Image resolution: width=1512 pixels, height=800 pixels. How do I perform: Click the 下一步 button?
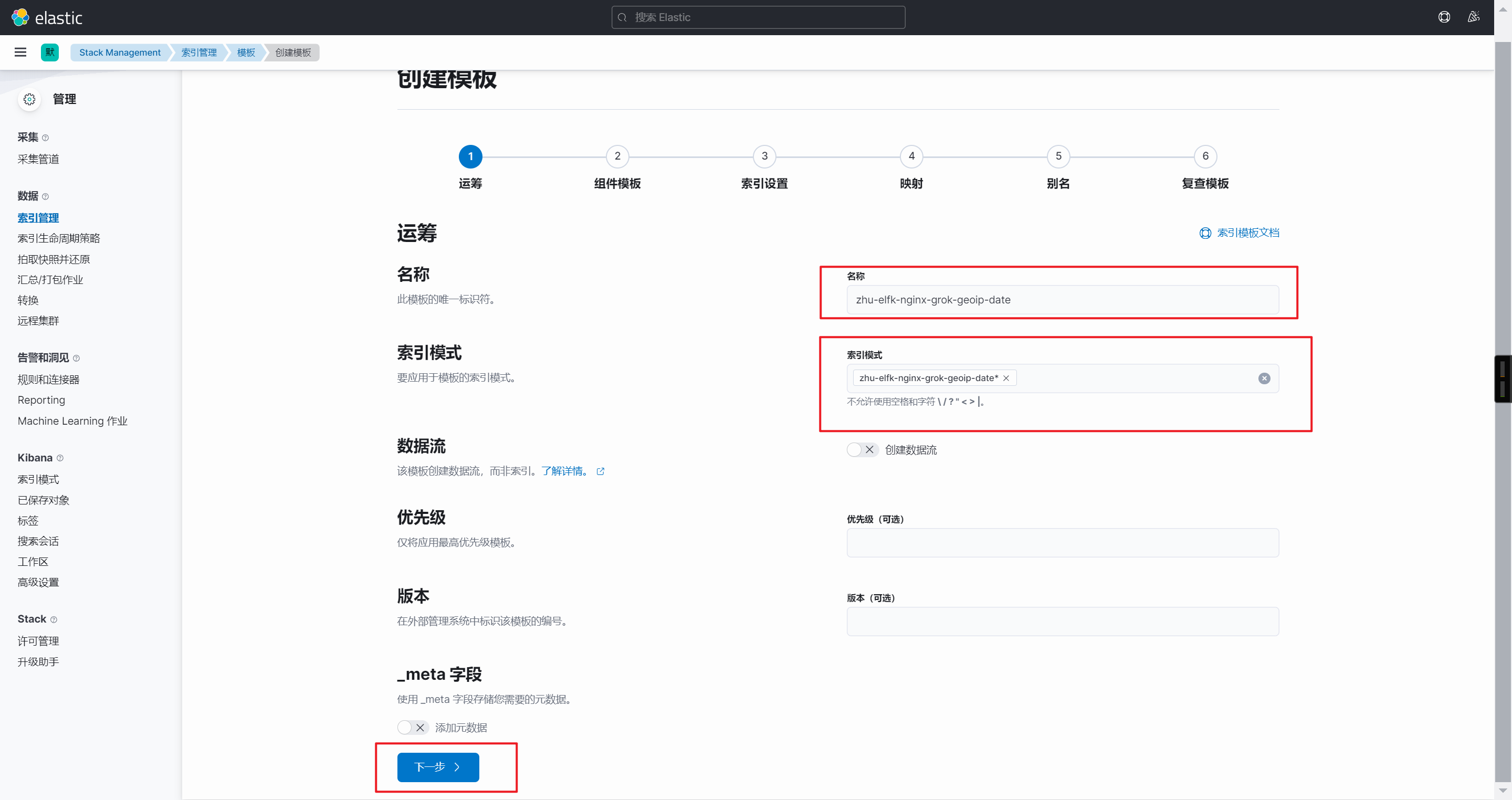pos(438,766)
